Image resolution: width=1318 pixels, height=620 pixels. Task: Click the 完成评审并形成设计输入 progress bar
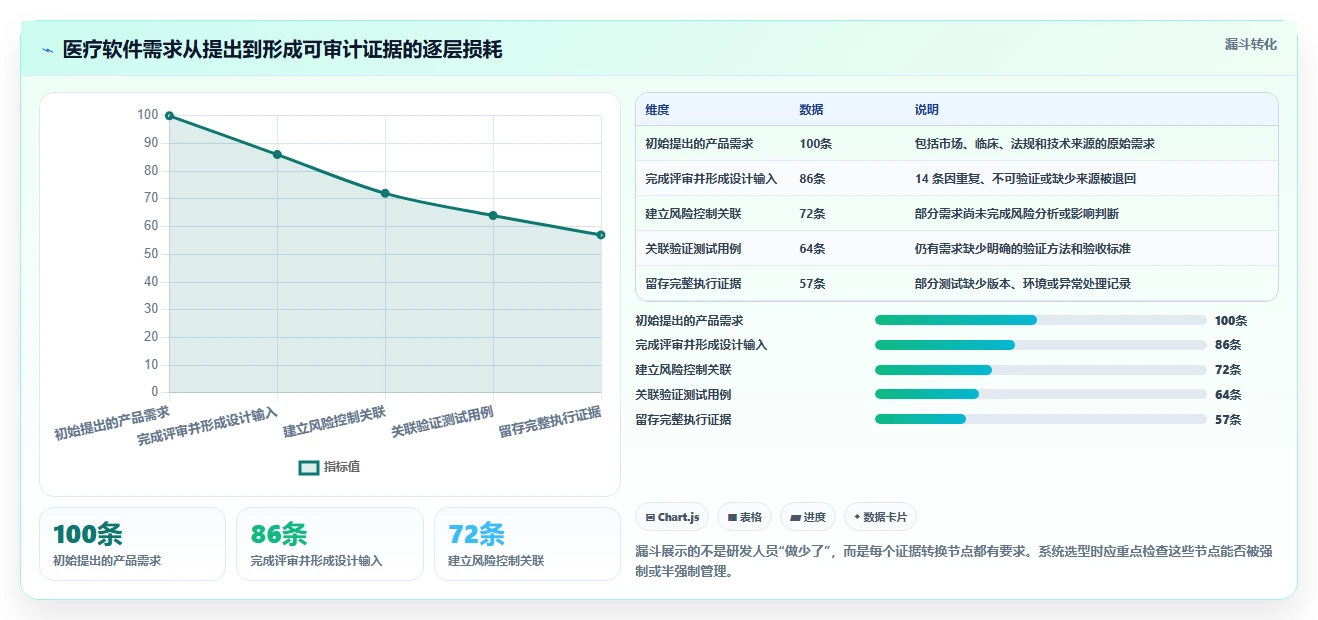click(x=1040, y=345)
